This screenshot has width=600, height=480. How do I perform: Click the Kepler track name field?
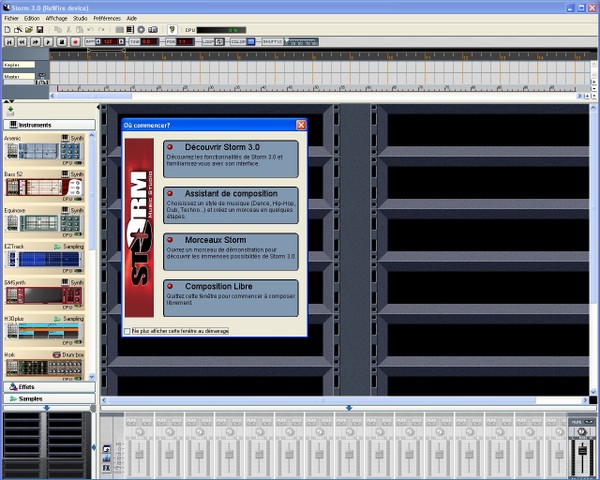click(x=19, y=65)
